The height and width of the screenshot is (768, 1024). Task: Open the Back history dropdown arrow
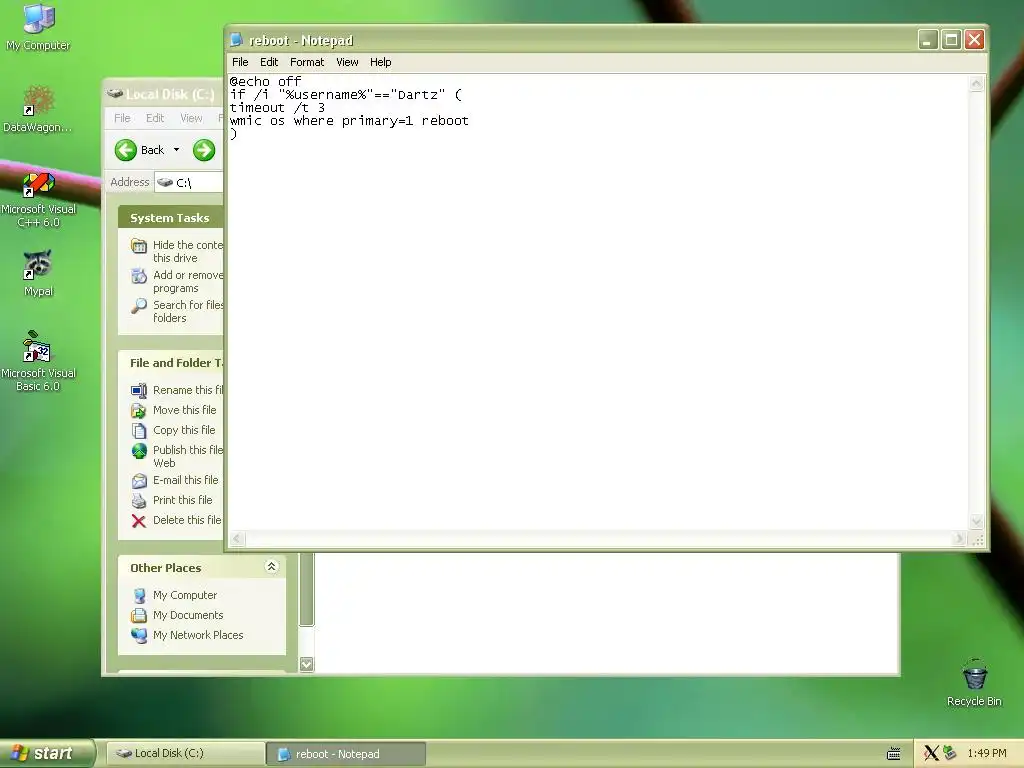176,150
